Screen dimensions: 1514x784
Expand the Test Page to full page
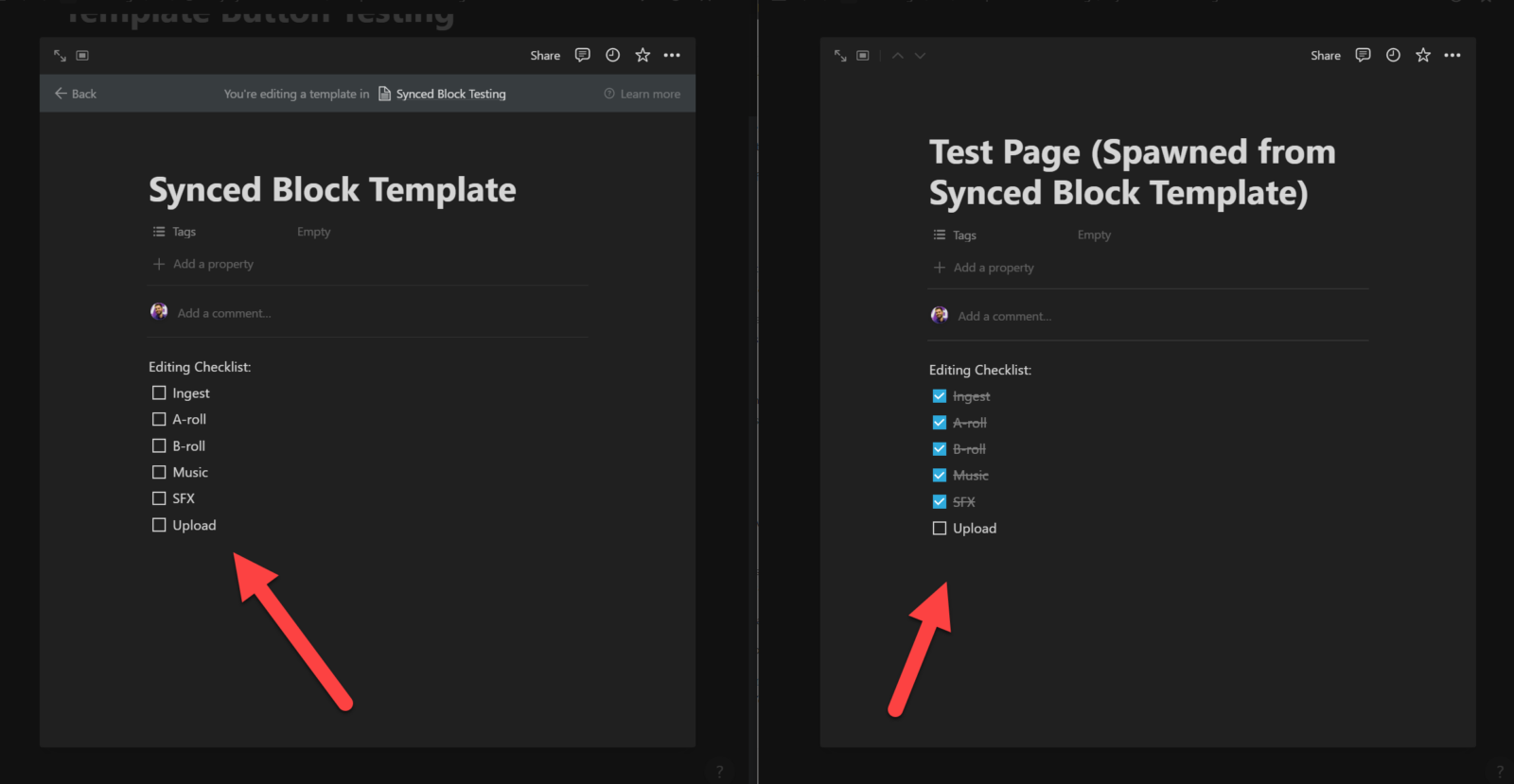tap(840, 56)
